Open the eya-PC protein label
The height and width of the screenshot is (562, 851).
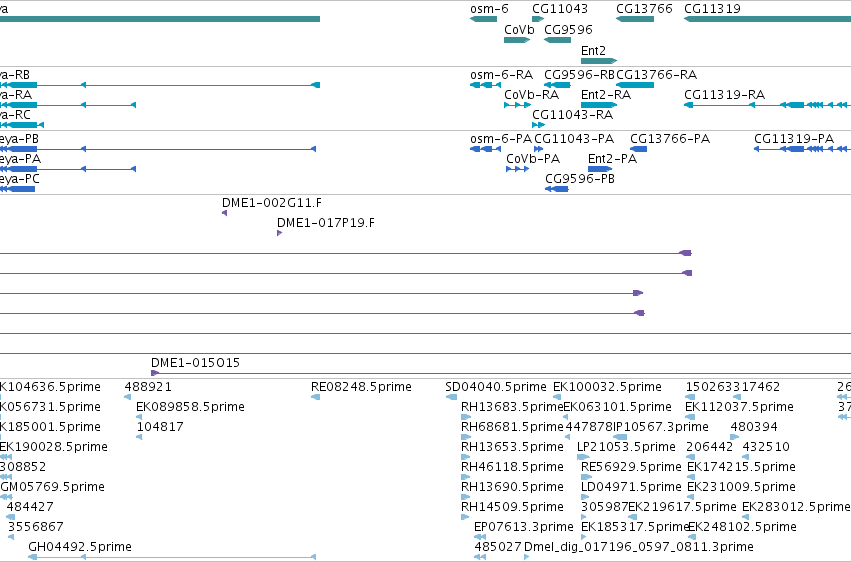pos(20,179)
